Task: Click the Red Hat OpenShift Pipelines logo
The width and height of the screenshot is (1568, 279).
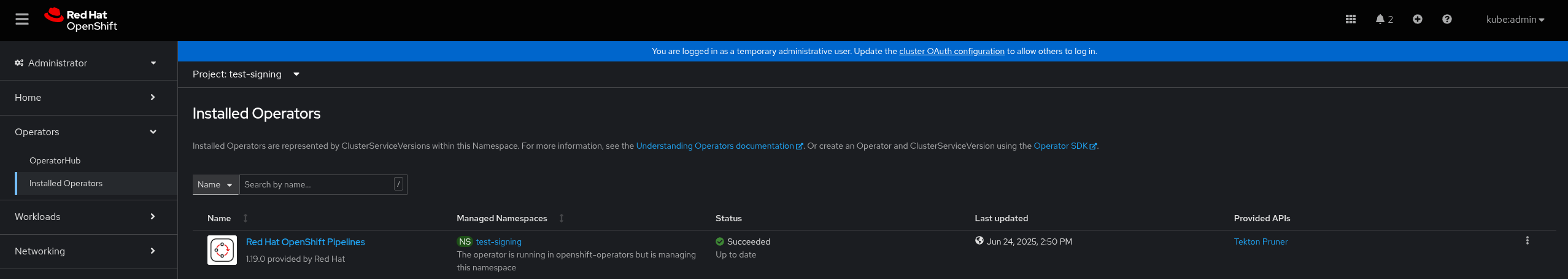Action: tap(222, 250)
